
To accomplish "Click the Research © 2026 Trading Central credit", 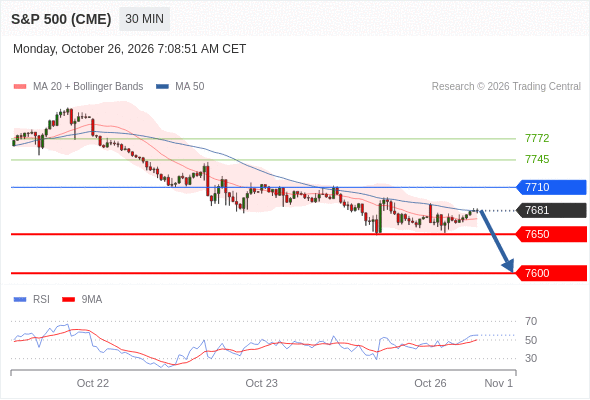I will (x=506, y=87).
